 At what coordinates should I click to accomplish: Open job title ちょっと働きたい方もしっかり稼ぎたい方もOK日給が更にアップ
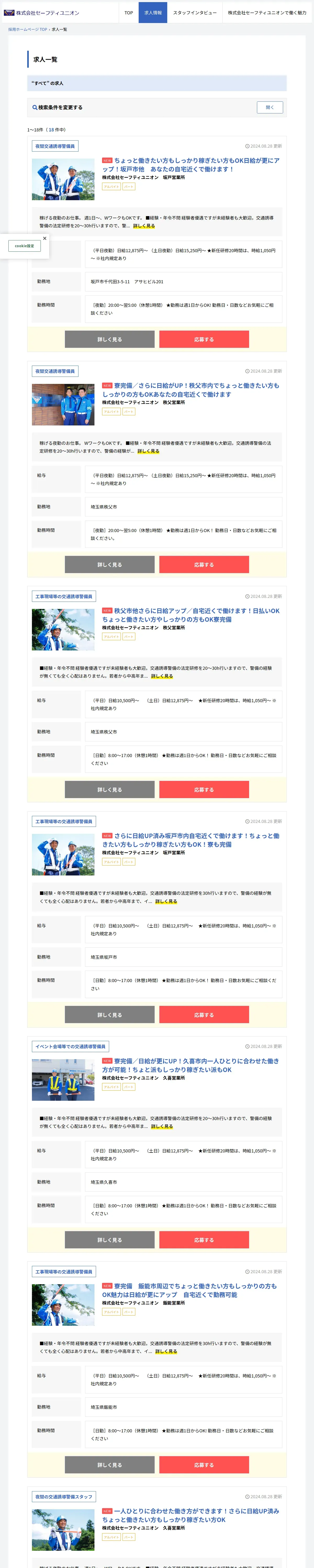(x=191, y=165)
